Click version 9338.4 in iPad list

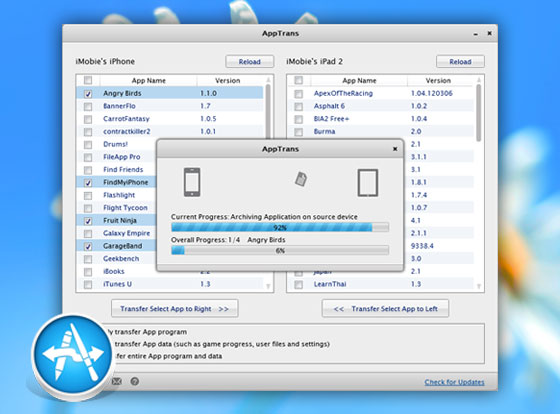coord(422,246)
